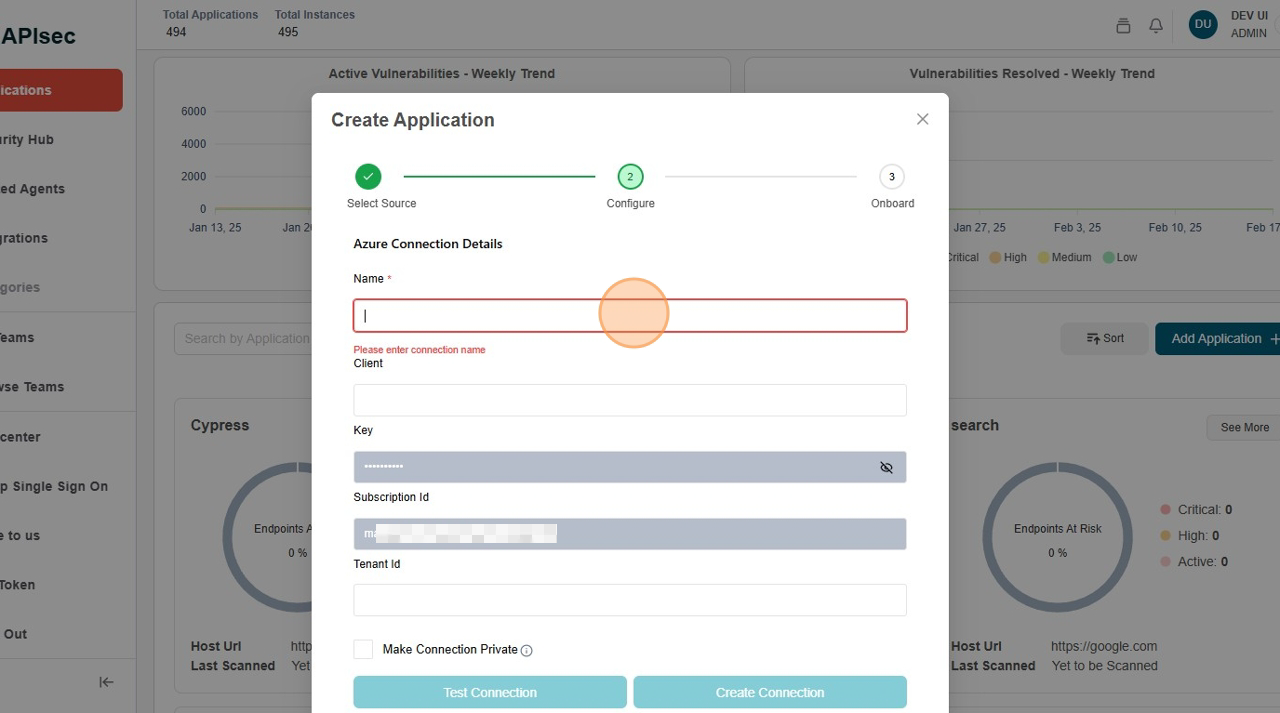
Task: Open the notifications bell icon
Action: coord(1156,26)
